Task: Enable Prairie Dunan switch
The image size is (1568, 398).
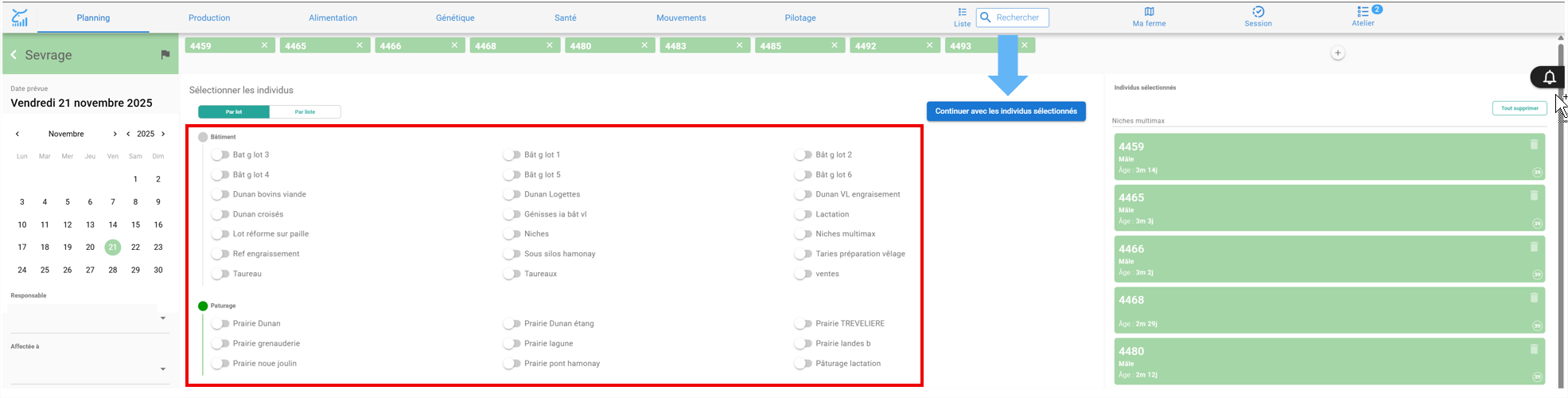Action: click(x=220, y=324)
